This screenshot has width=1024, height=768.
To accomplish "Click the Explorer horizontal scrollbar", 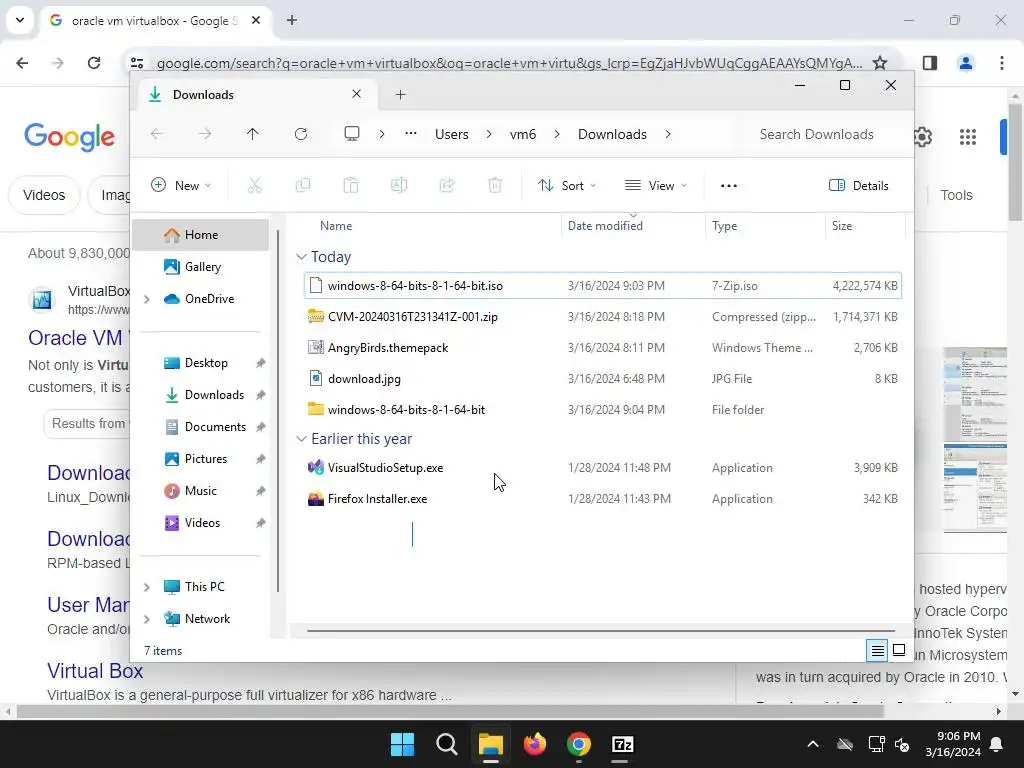I will coord(600,631).
